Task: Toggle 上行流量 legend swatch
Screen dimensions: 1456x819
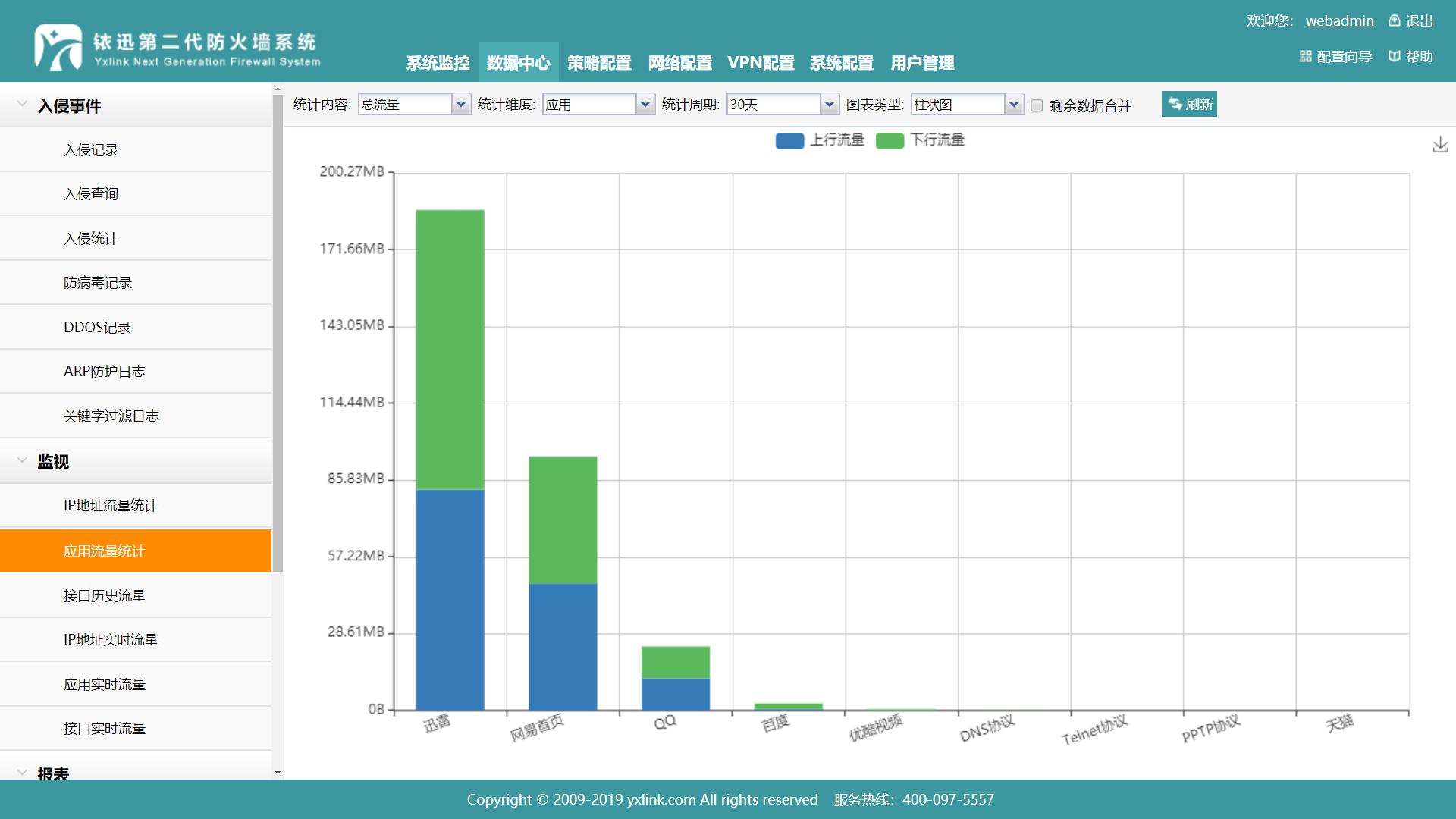Action: point(789,140)
